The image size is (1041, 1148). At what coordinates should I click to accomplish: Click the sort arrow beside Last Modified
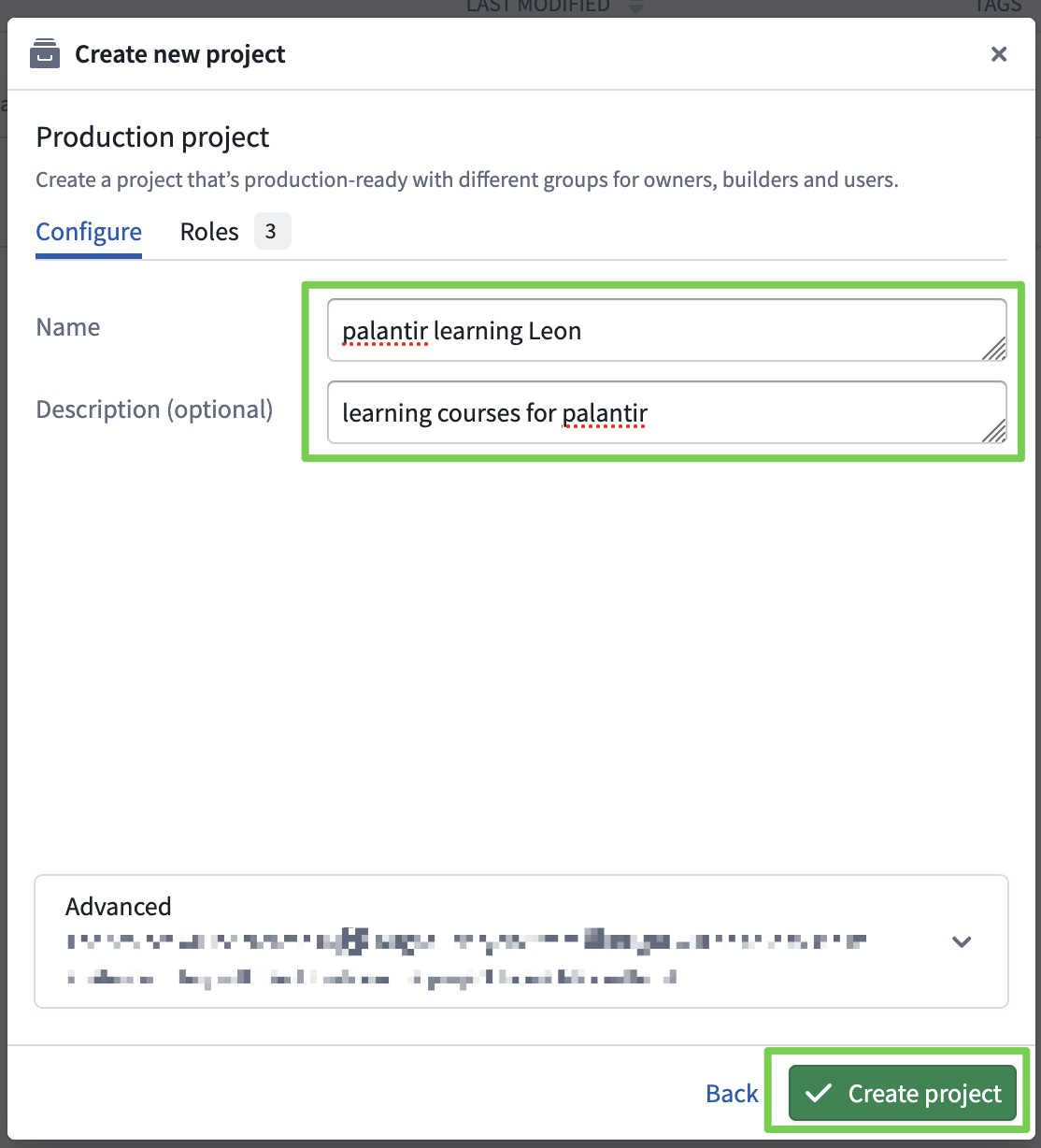coord(636,7)
